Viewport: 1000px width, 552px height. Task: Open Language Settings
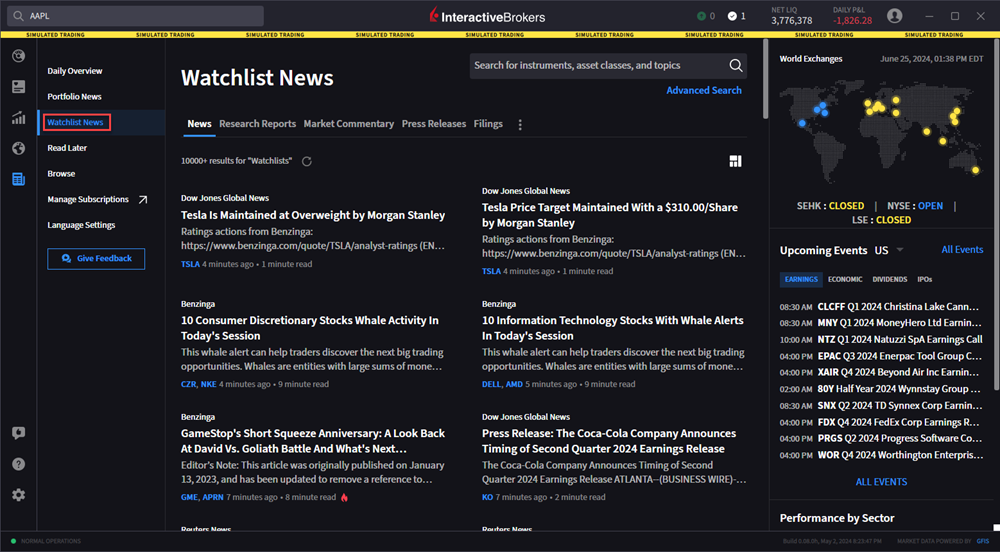click(81, 225)
